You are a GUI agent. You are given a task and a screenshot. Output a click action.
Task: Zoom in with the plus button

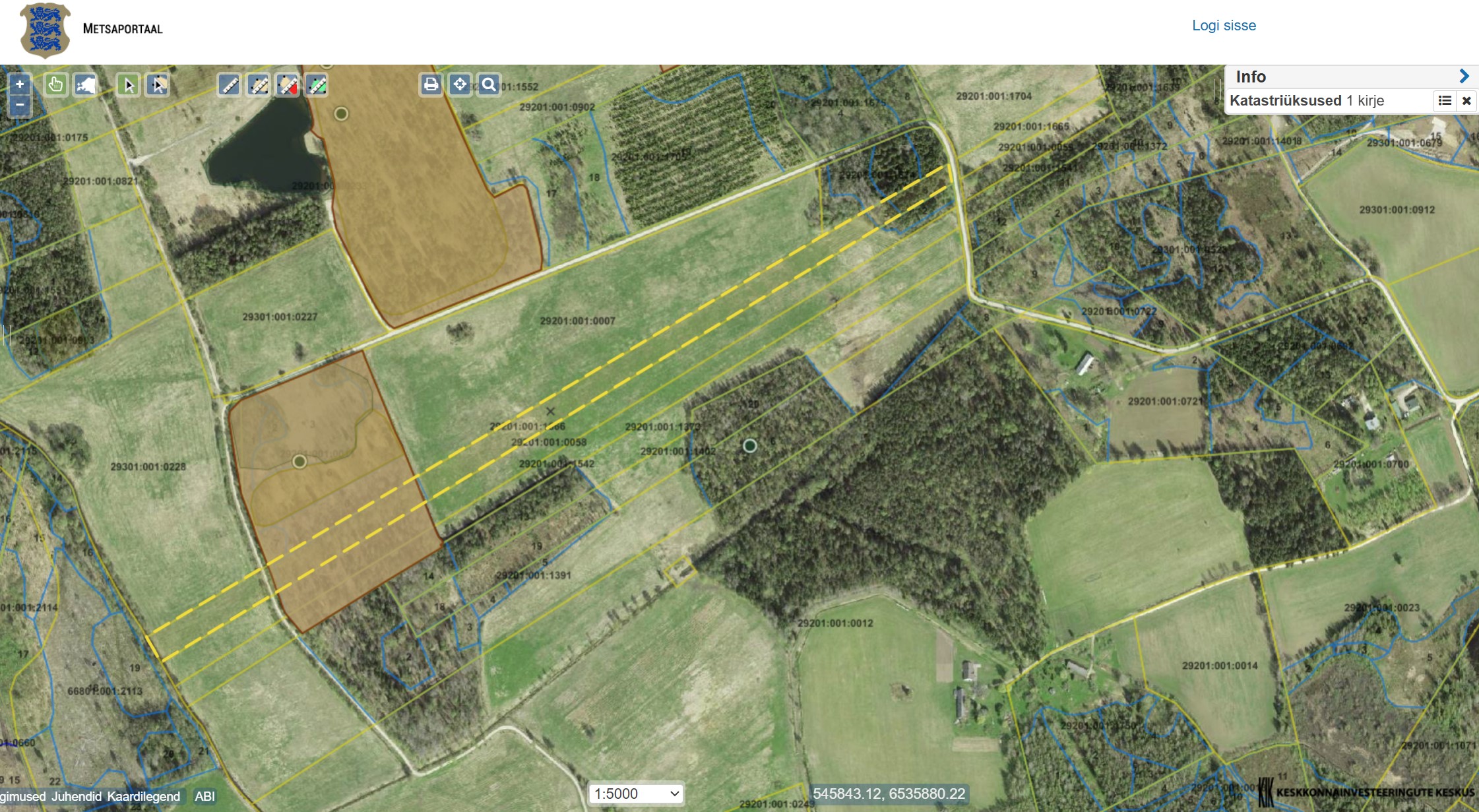[20, 84]
